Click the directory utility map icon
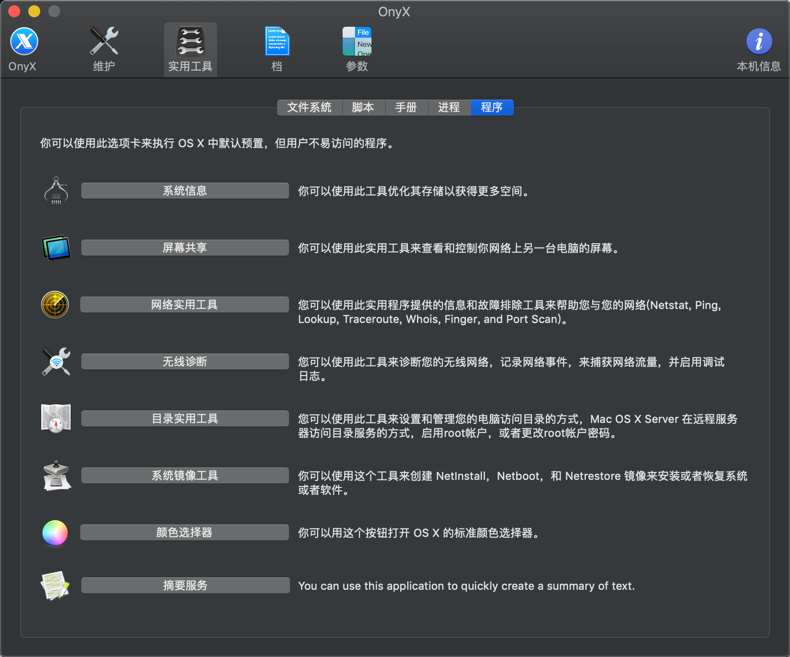 click(x=56, y=418)
